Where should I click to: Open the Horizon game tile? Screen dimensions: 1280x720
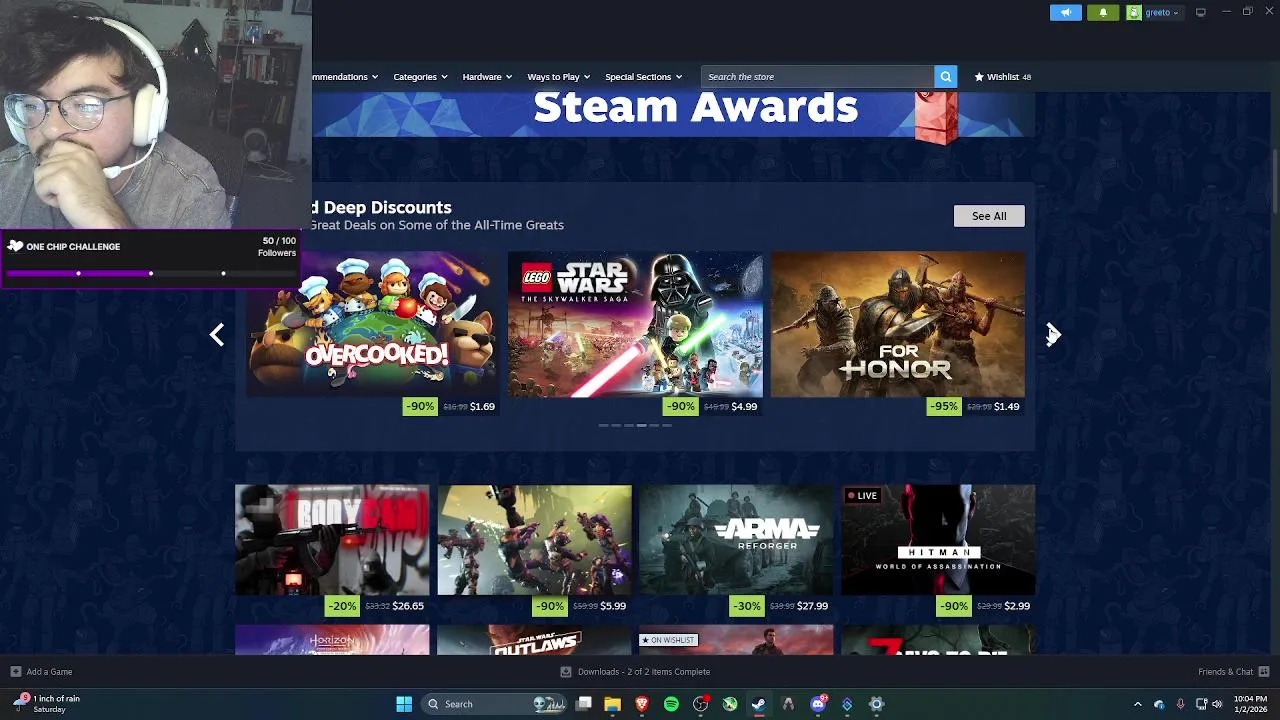(x=332, y=640)
